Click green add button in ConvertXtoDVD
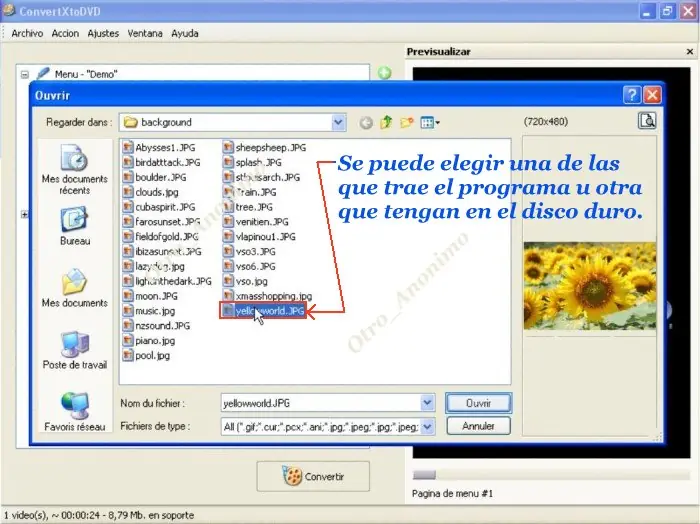 pyautogui.click(x=384, y=73)
